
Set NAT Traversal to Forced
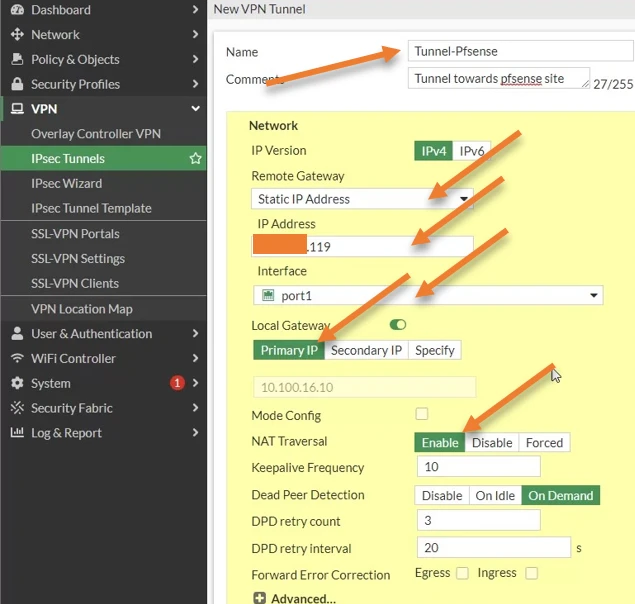544,442
